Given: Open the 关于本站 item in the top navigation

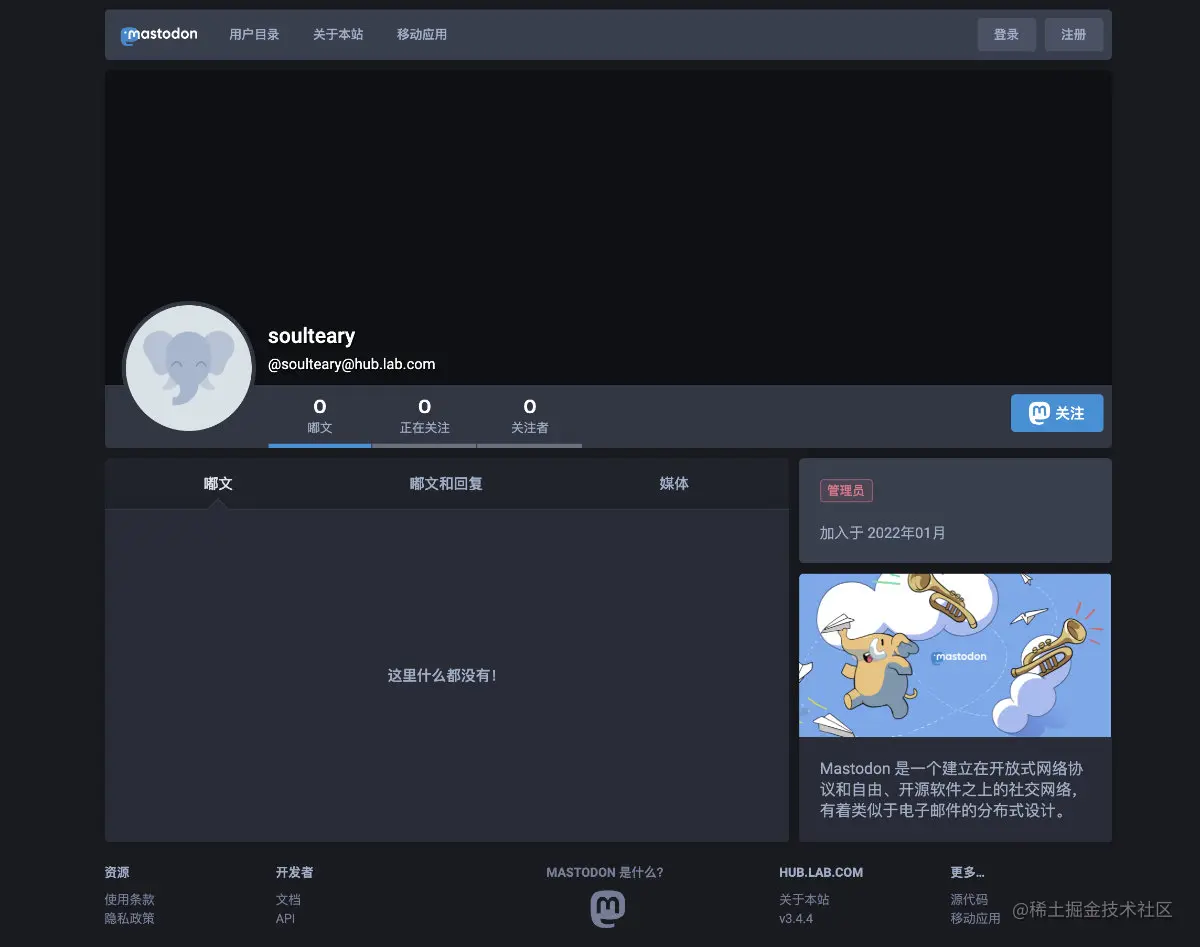Looking at the screenshot, I should (337, 33).
